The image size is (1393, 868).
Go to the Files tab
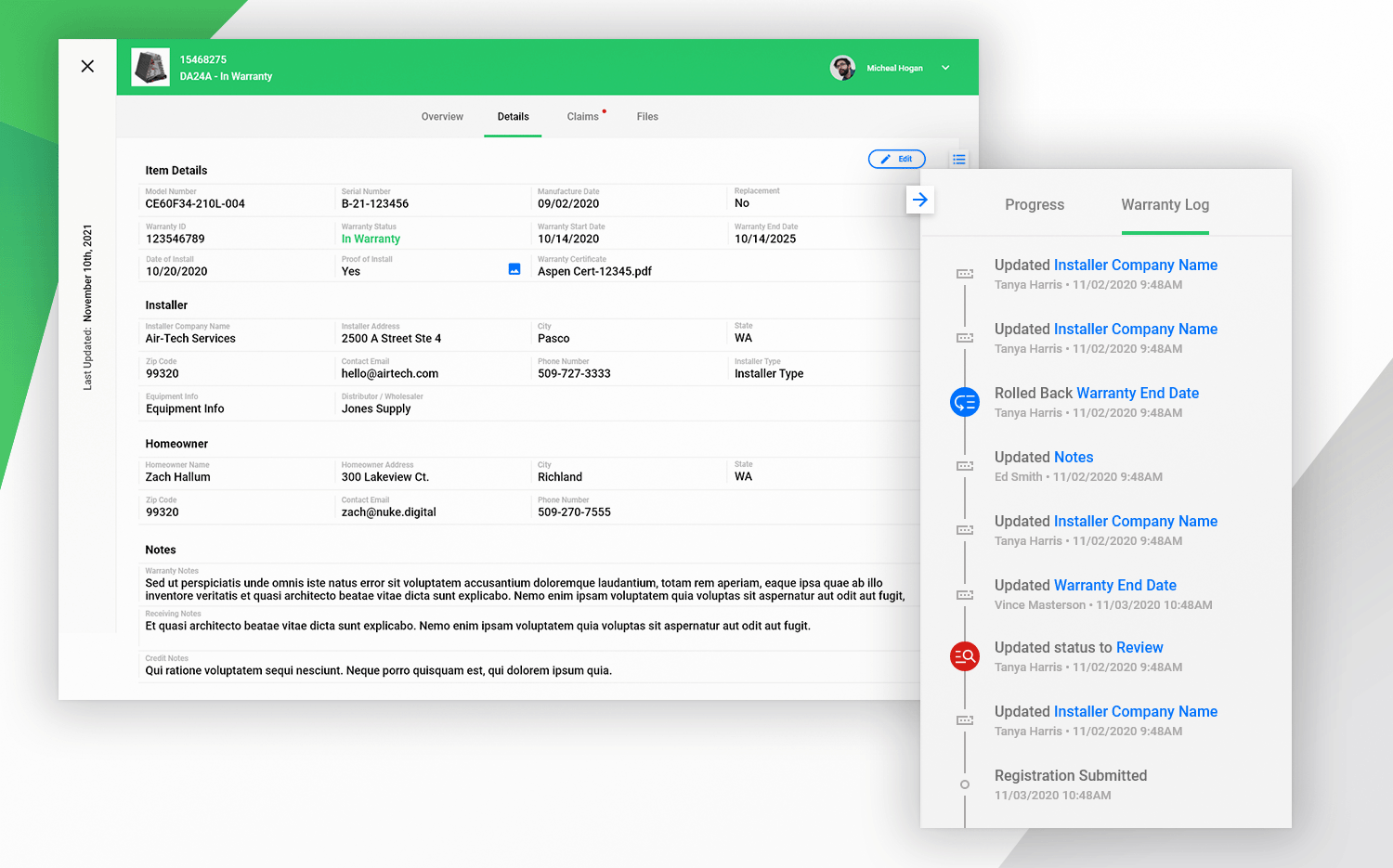point(647,117)
